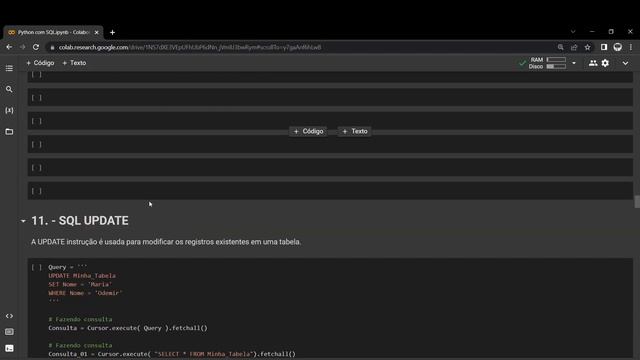This screenshot has width=640, height=360.
Task: Open code snippets icon in left sidebar
Action: coord(9,316)
